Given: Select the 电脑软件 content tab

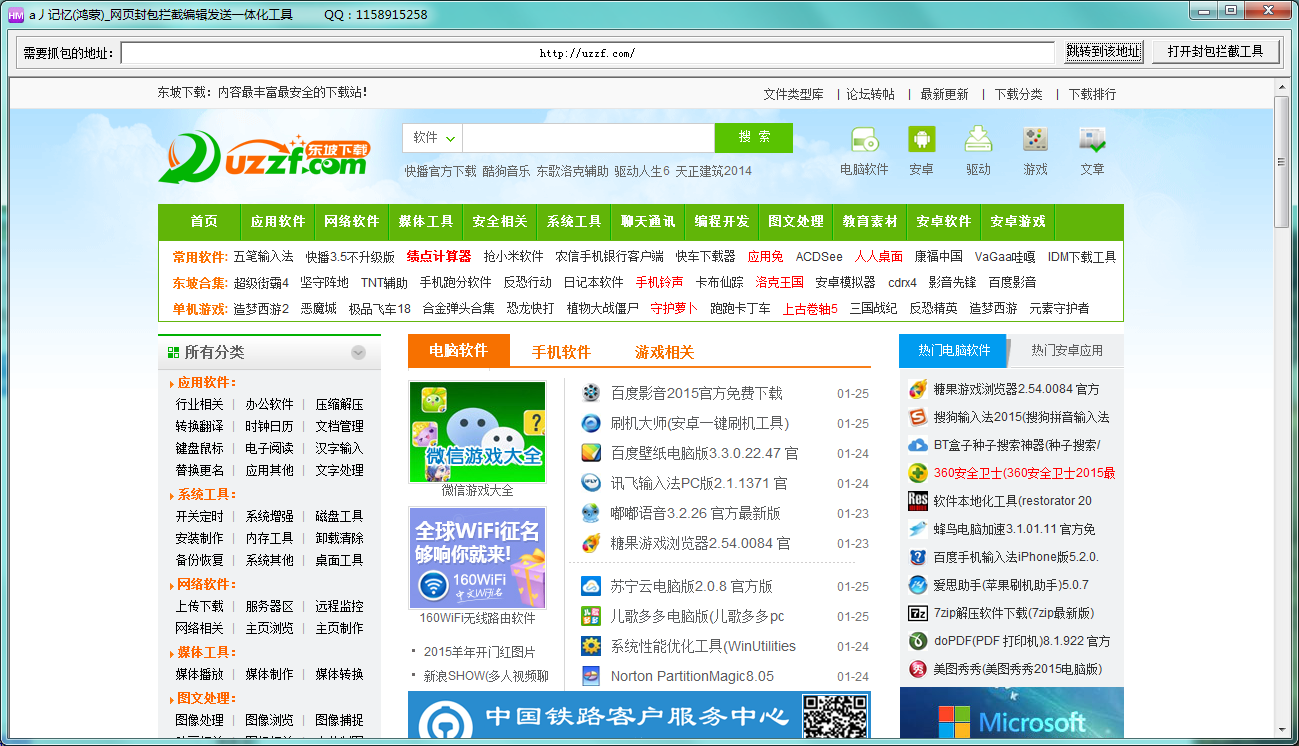Looking at the screenshot, I should click(x=458, y=351).
